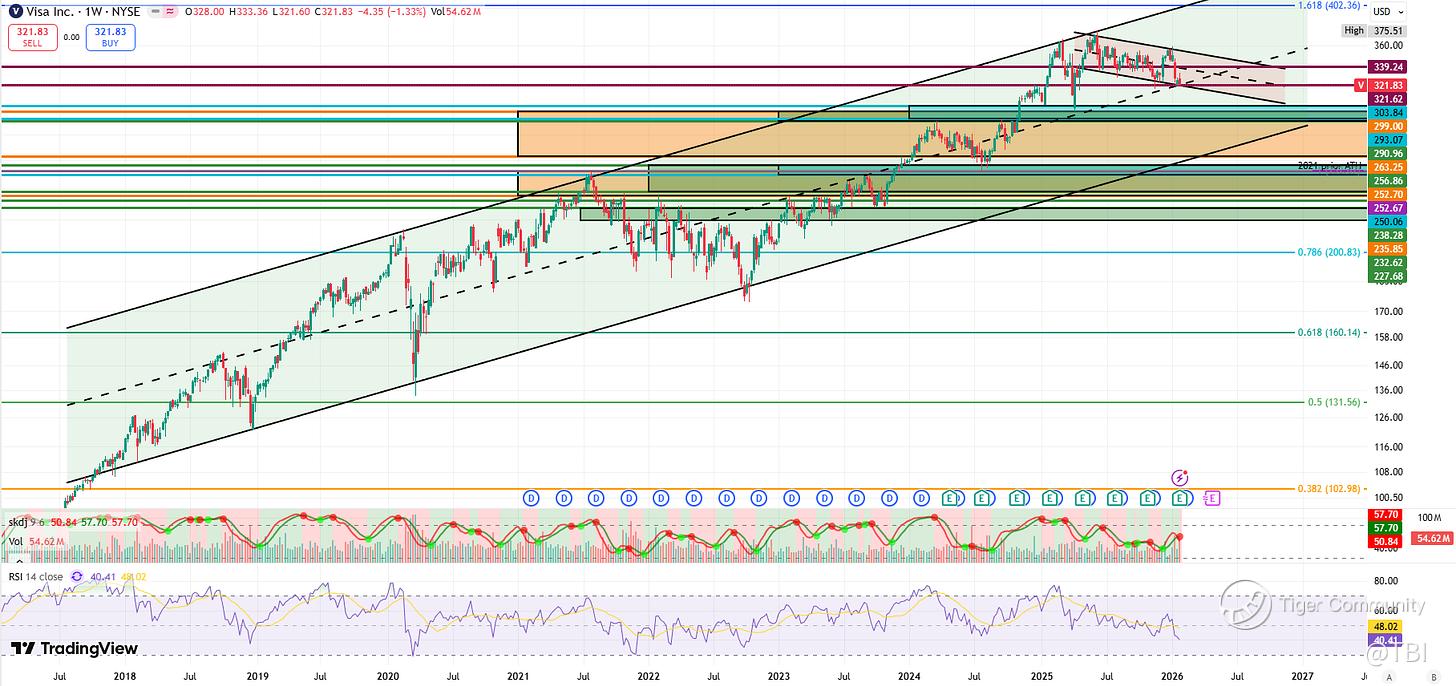Open the TradingView logo link
This screenshot has height=686, width=1456.
(x=75, y=649)
